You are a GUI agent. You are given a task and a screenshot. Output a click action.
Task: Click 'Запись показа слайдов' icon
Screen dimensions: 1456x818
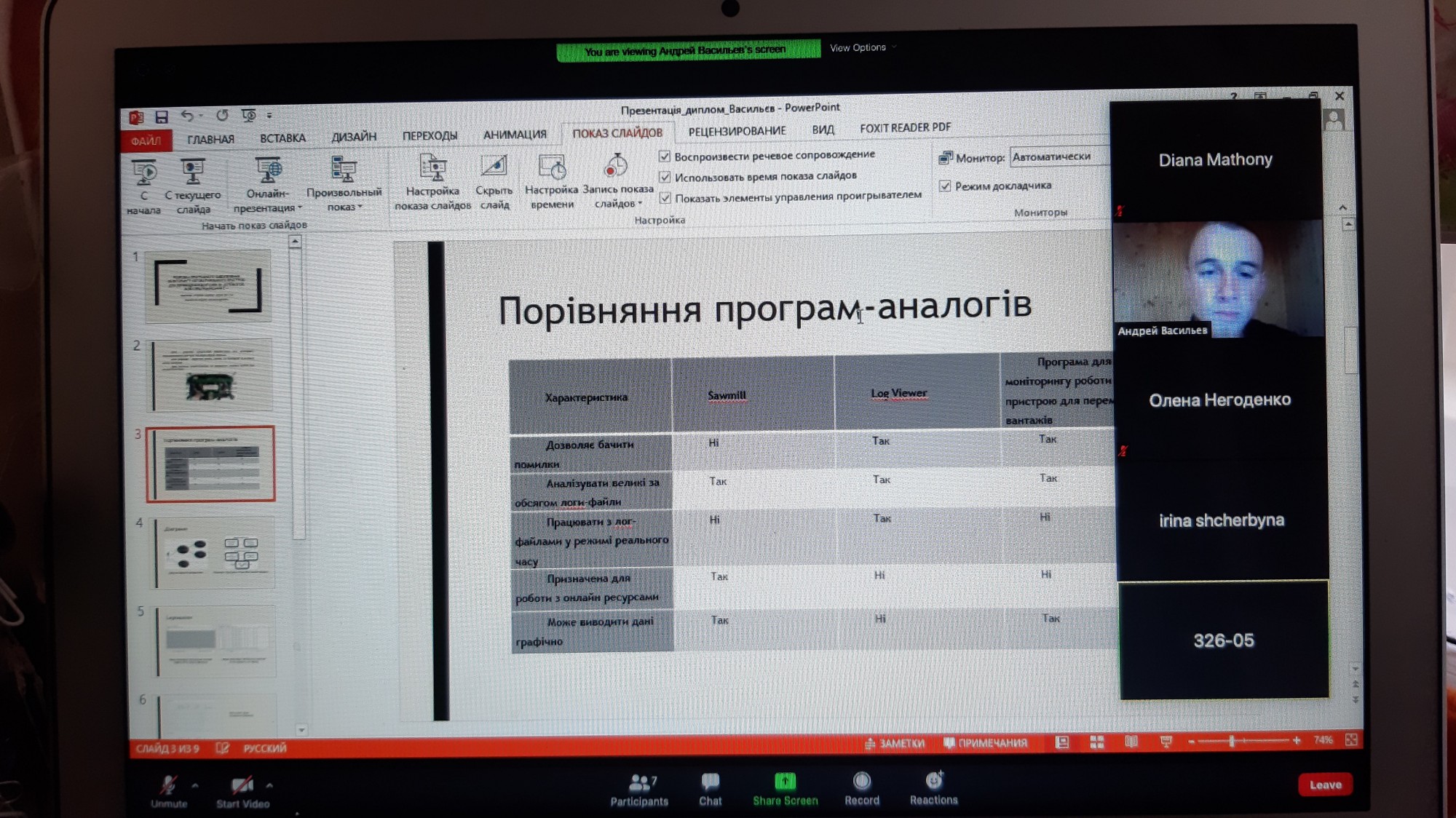(x=616, y=166)
